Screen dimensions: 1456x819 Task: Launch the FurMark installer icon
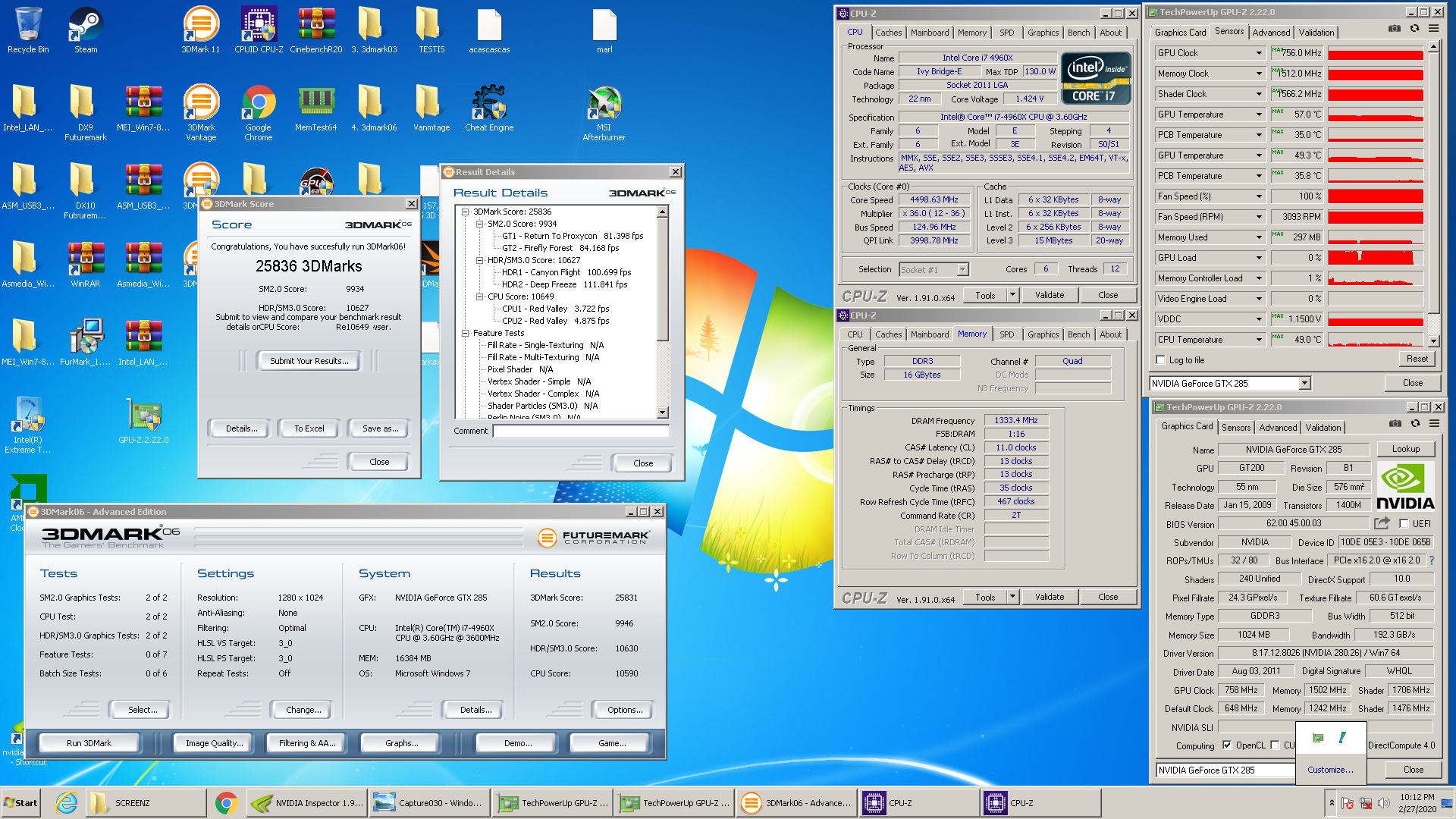(86, 343)
